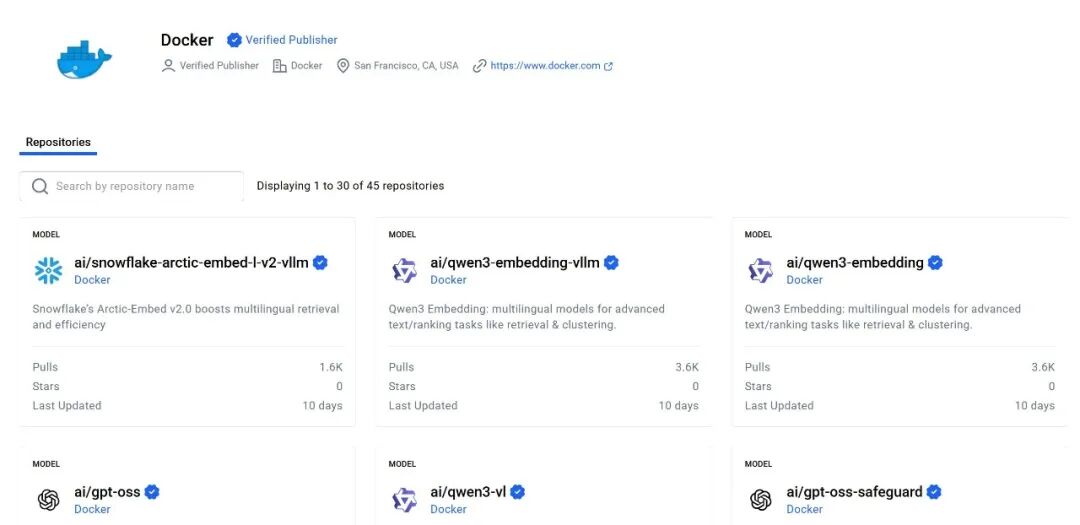Click verified badge on snowflake-arctic-embed-l-v2-vllm
Screen dimensions: 1080x525
320,262
